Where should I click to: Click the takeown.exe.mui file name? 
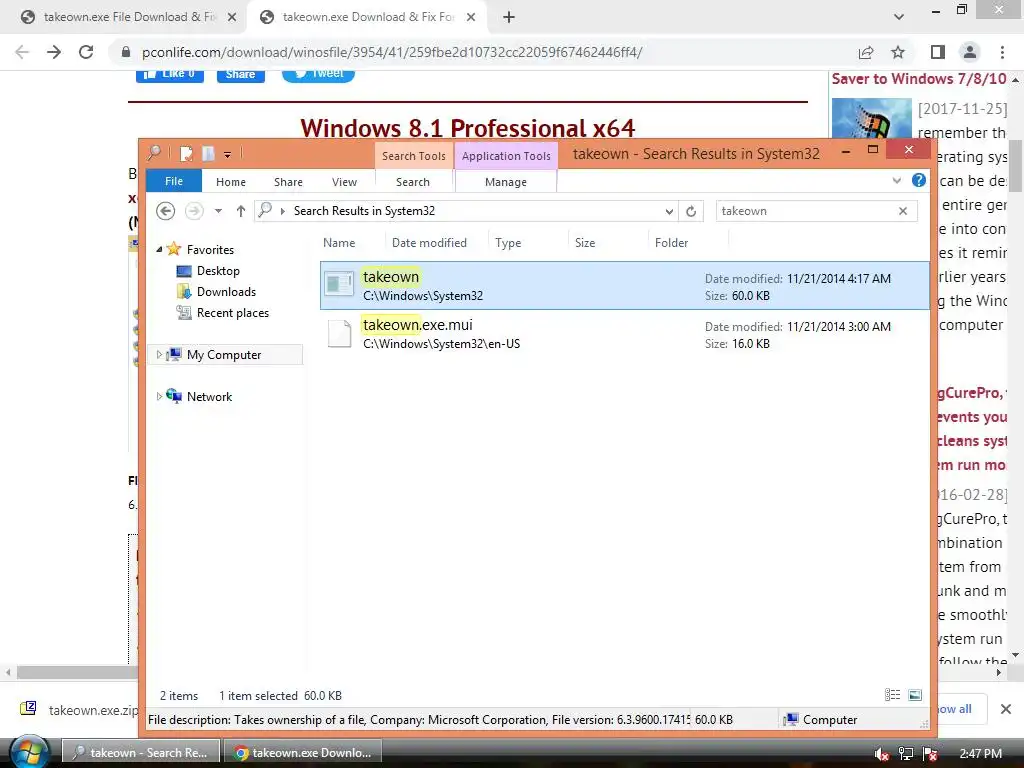(x=417, y=325)
